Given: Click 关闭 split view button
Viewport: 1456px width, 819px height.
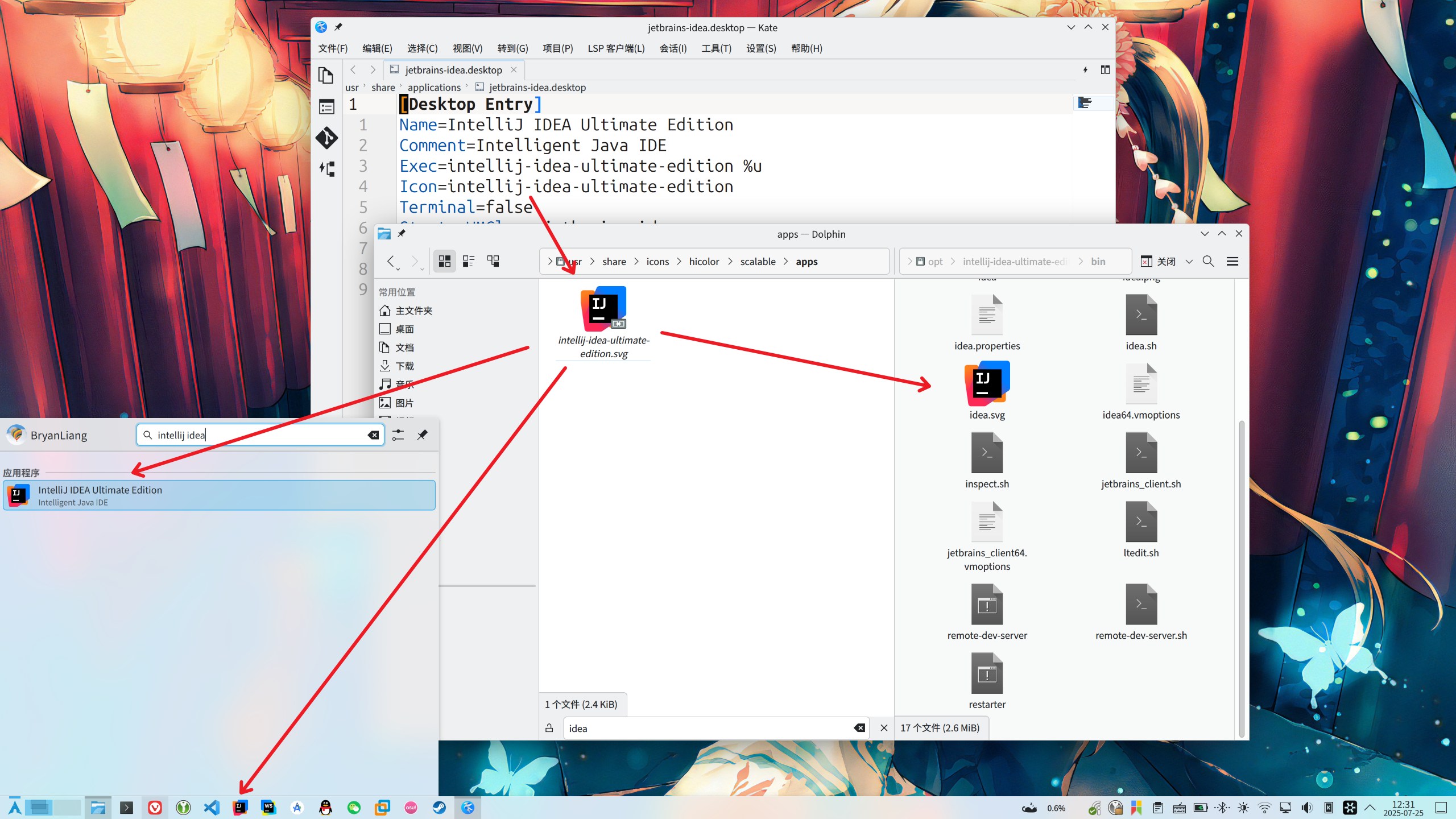Looking at the screenshot, I should pyautogui.click(x=1159, y=262).
